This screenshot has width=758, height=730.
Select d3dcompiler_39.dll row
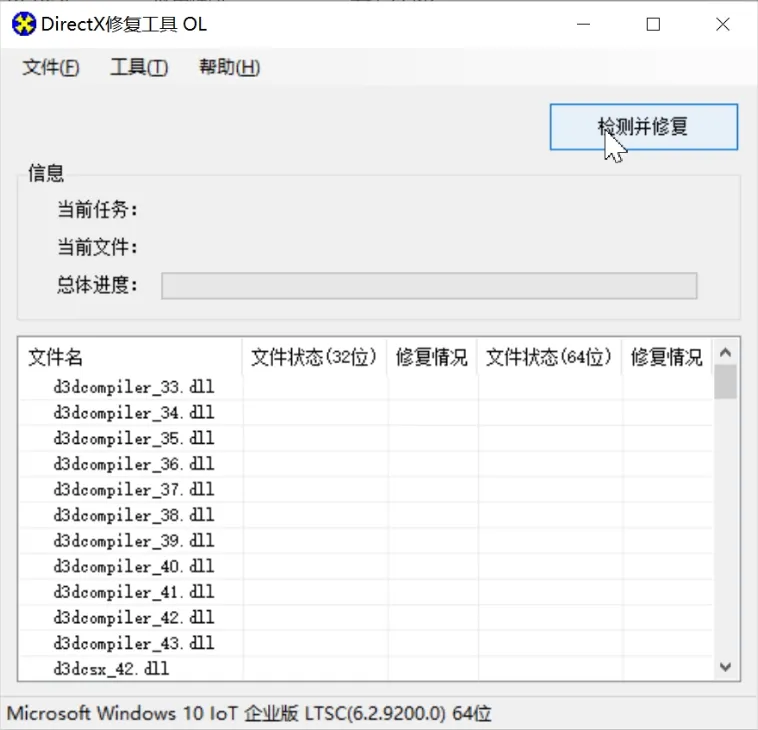click(x=365, y=541)
